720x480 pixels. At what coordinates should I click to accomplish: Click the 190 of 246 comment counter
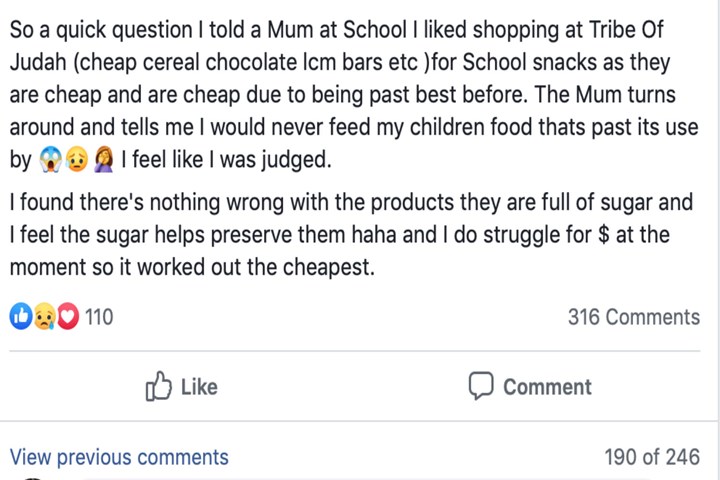pyautogui.click(x=651, y=457)
